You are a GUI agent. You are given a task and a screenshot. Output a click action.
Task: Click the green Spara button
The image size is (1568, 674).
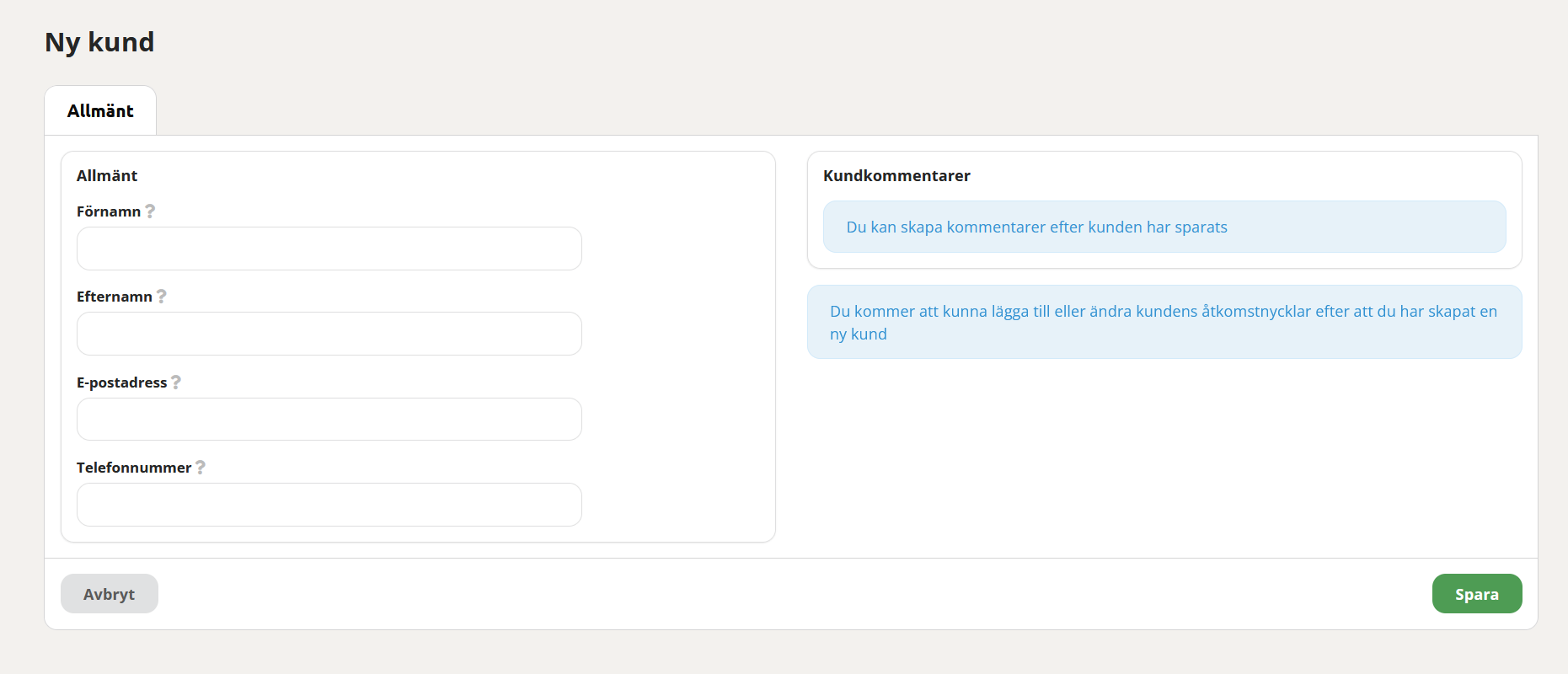pyautogui.click(x=1477, y=594)
